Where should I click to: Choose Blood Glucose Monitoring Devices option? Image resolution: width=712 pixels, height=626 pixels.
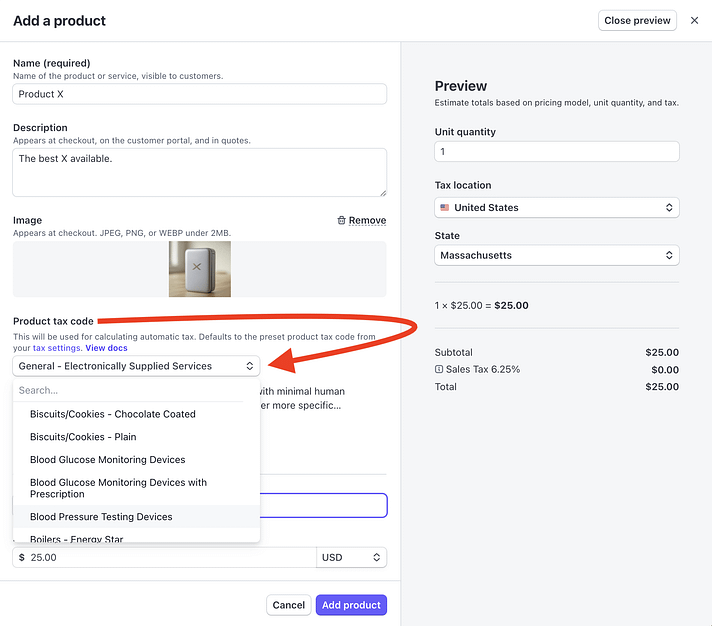tap(108, 460)
